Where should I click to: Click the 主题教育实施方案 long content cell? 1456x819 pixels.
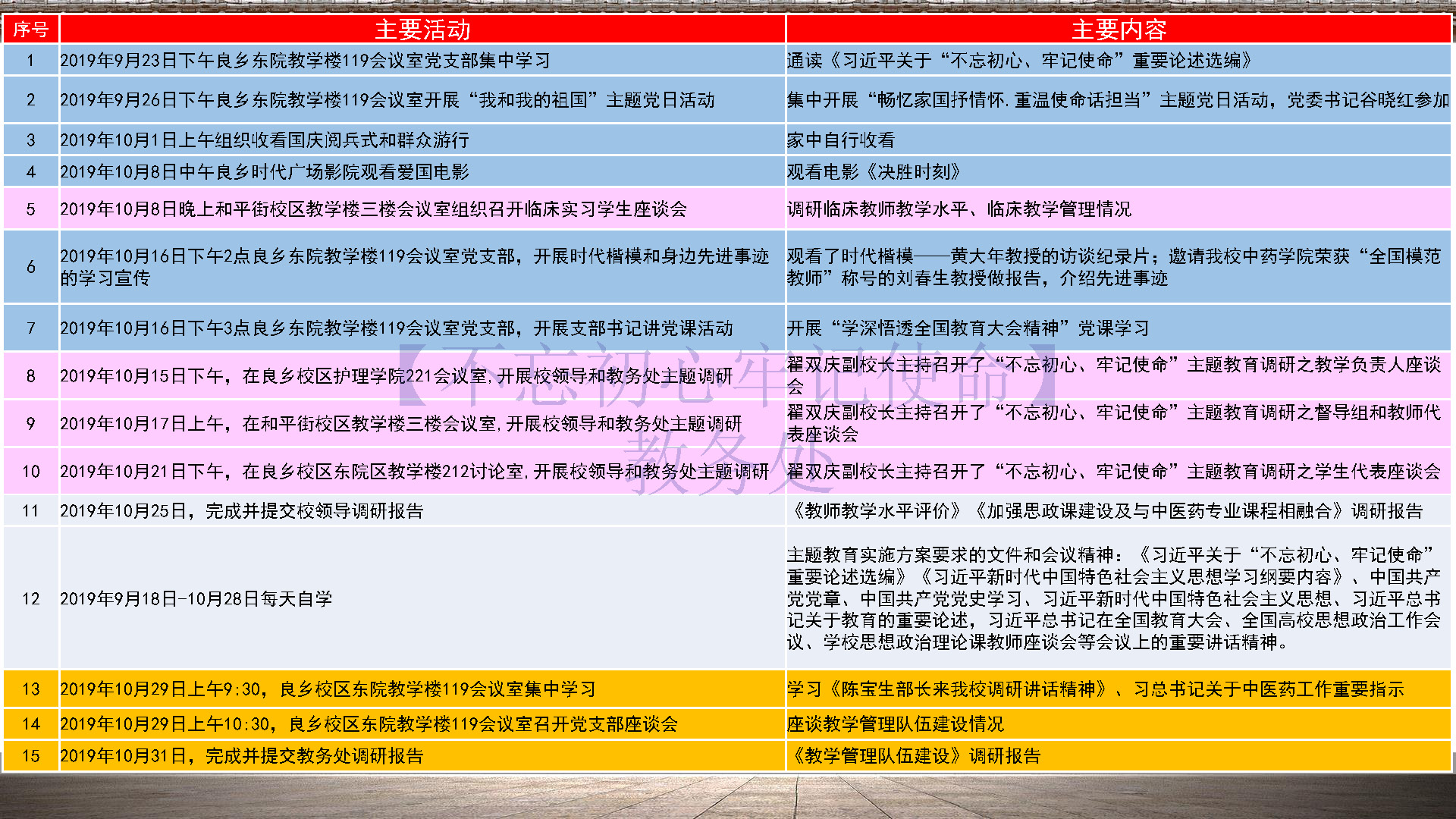pyautogui.click(x=1113, y=599)
